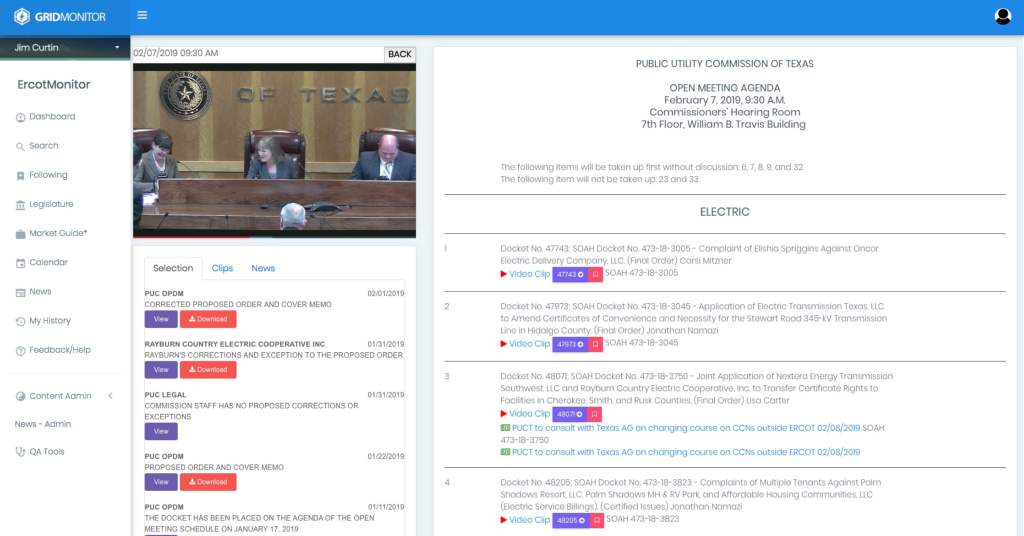The image size is (1024, 536).
Task: Click the QA Tools icon
Action: click(20, 452)
